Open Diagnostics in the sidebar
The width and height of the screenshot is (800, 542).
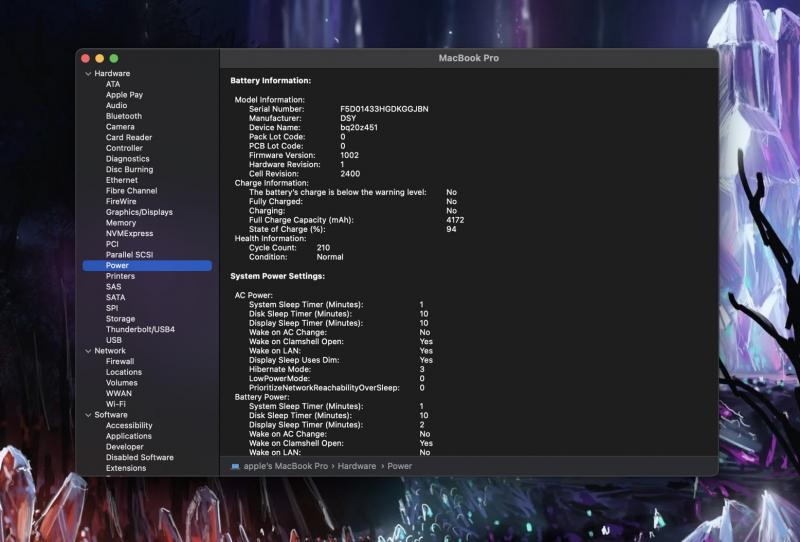(x=128, y=159)
